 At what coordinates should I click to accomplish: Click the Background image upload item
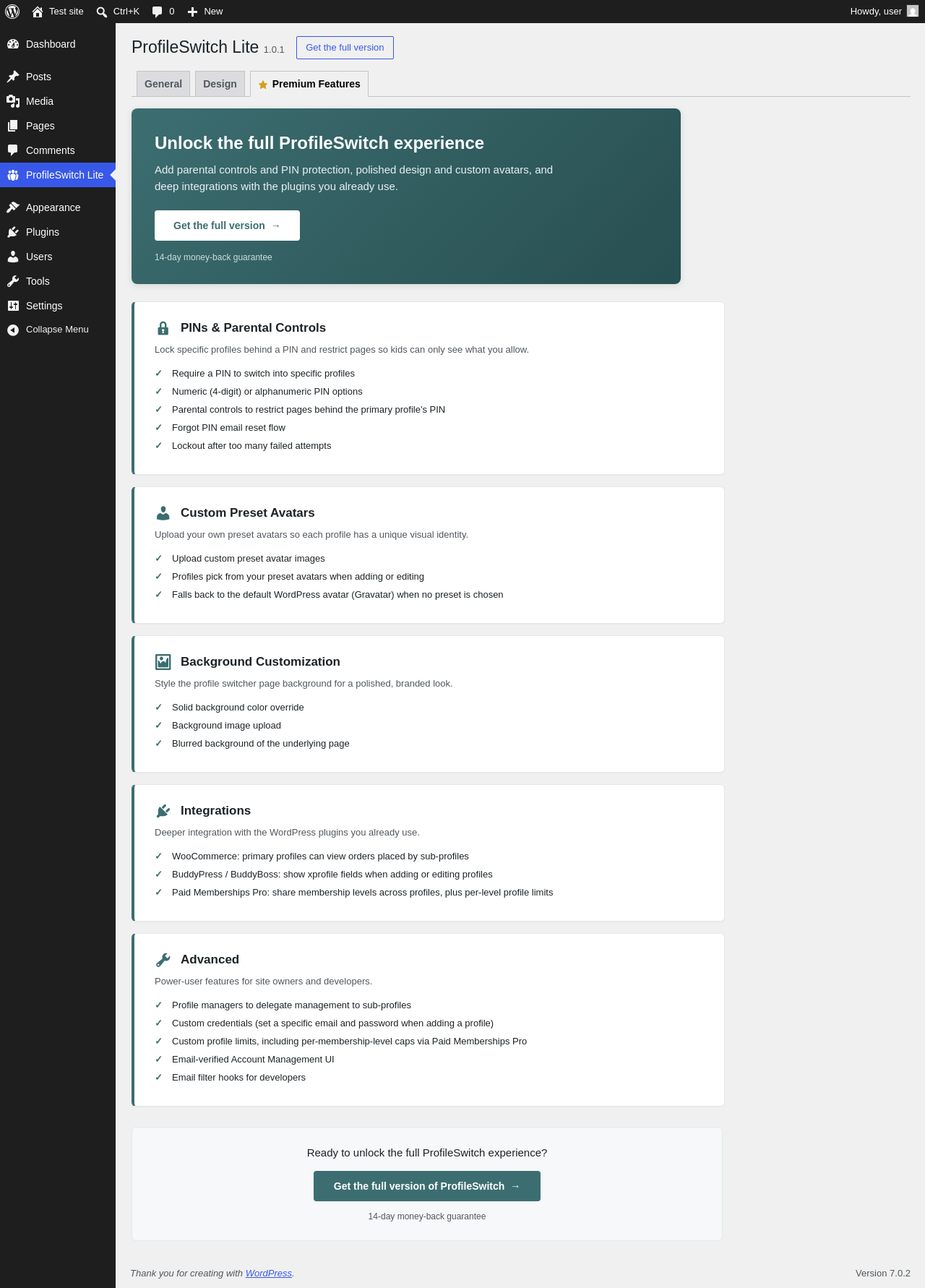(x=226, y=726)
